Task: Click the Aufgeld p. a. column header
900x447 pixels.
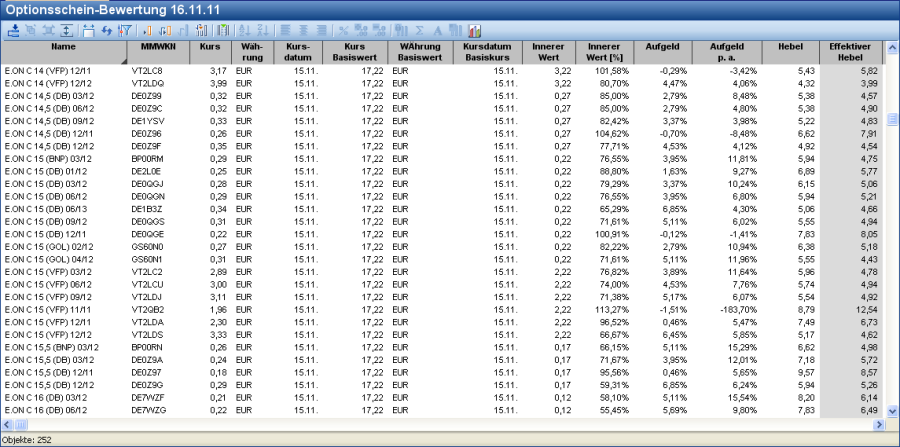Action: pyautogui.click(x=725, y=52)
